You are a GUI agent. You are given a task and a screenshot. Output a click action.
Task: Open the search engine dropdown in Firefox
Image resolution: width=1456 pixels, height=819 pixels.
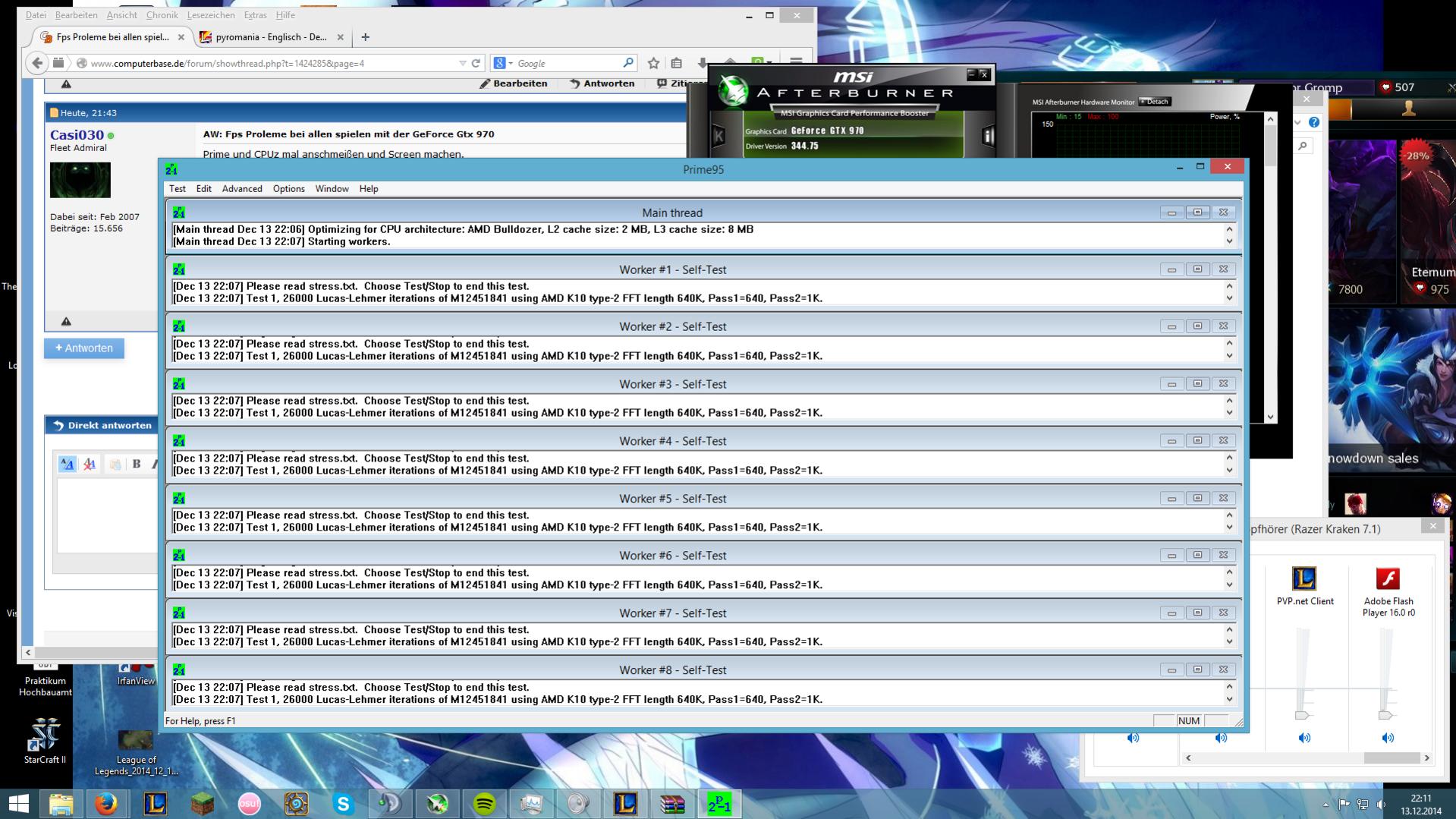point(503,63)
